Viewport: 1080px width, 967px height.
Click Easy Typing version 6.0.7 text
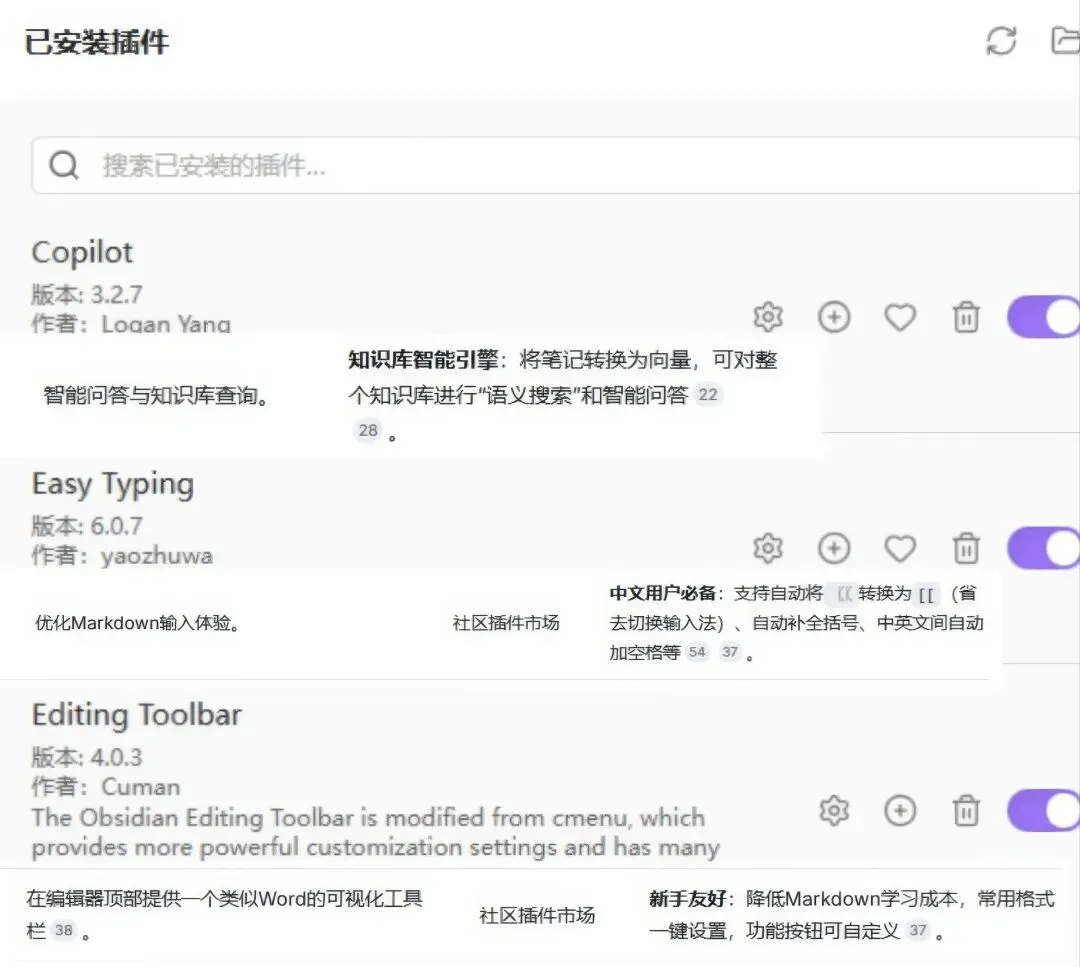[87, 526]
